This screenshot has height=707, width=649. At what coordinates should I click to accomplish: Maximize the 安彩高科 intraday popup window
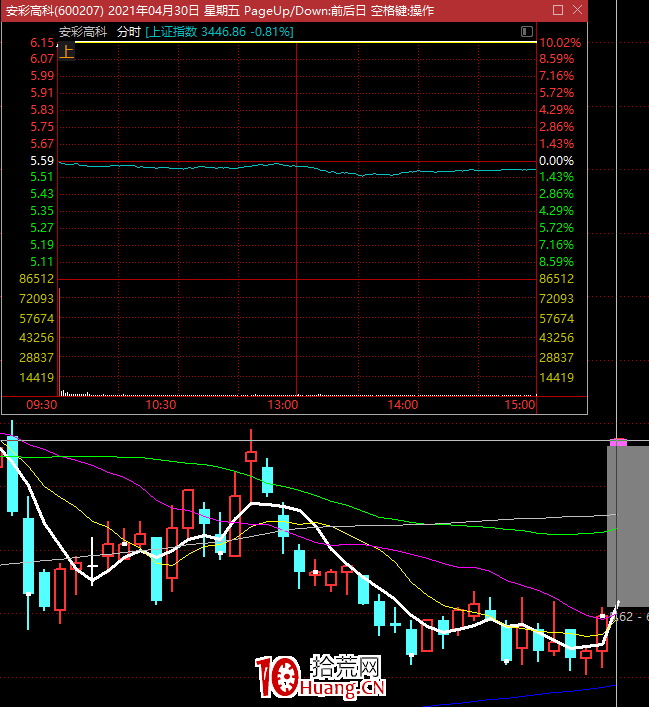point(558,10)
